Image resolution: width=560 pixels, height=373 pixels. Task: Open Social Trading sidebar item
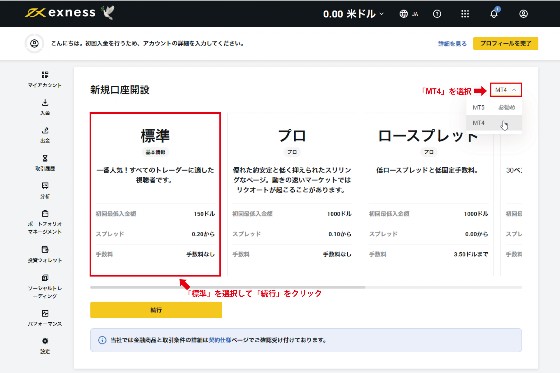point(45,287)
